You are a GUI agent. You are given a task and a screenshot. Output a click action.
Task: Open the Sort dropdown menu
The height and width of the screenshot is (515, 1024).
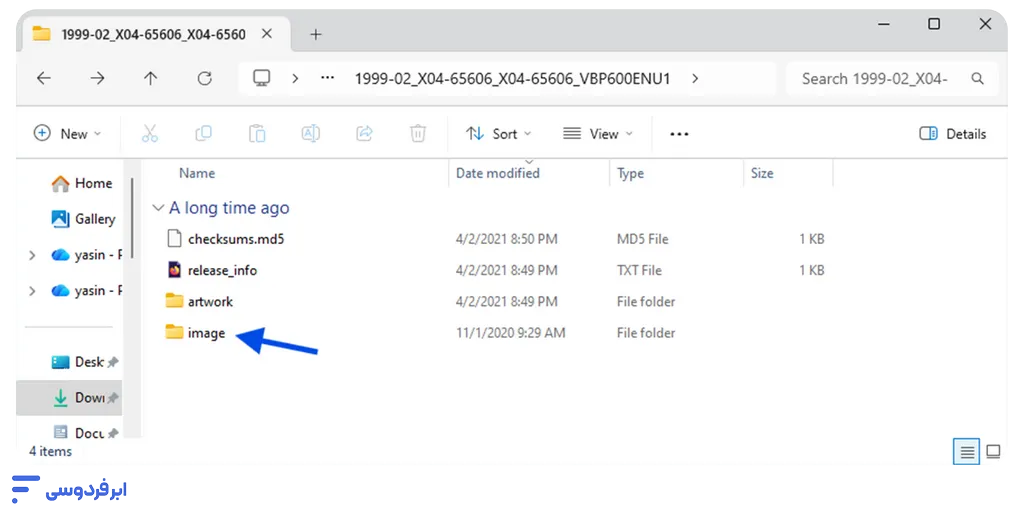point(499,133)
